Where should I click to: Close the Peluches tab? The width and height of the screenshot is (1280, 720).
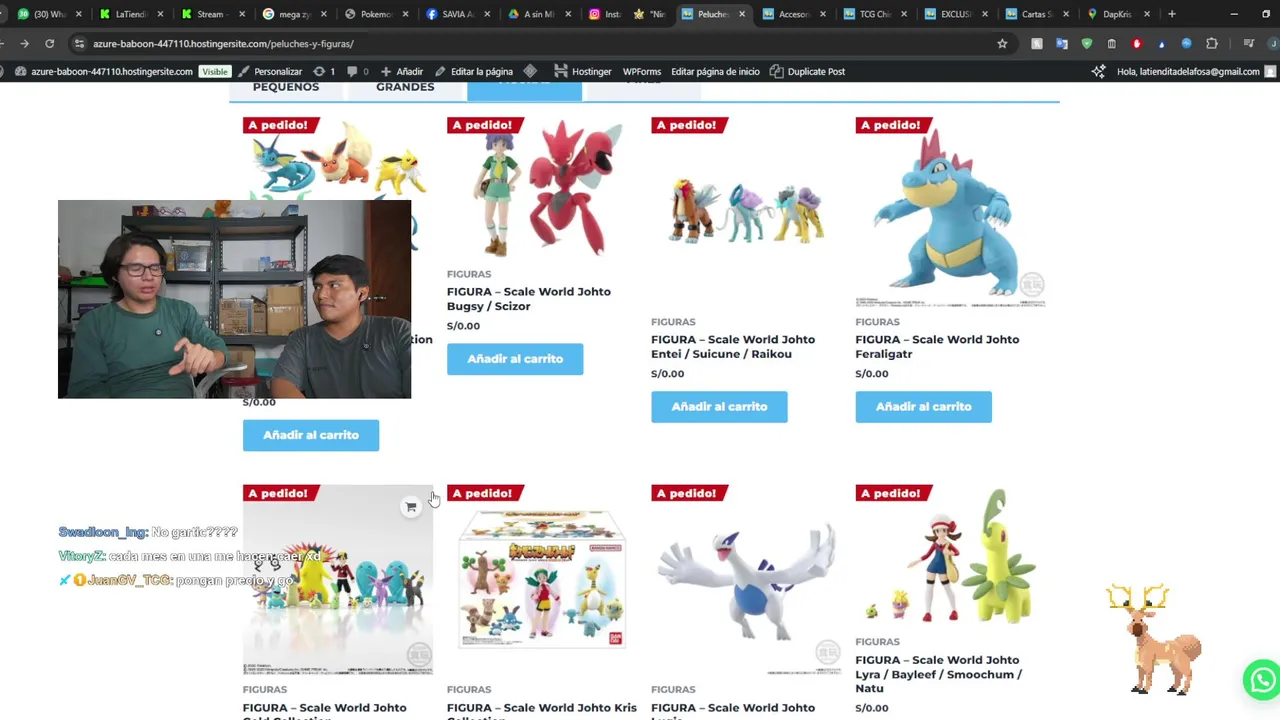[741, 14]
